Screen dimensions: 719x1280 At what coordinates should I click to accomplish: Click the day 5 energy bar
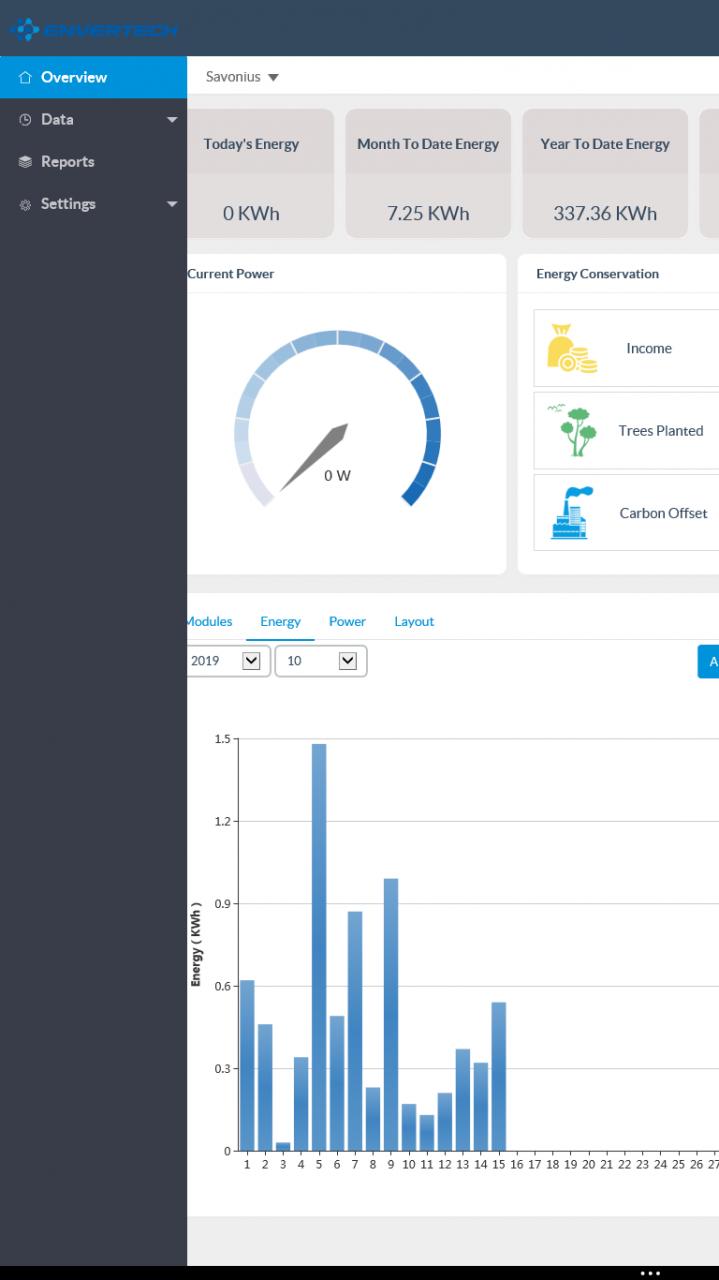(x=319, y=947)
